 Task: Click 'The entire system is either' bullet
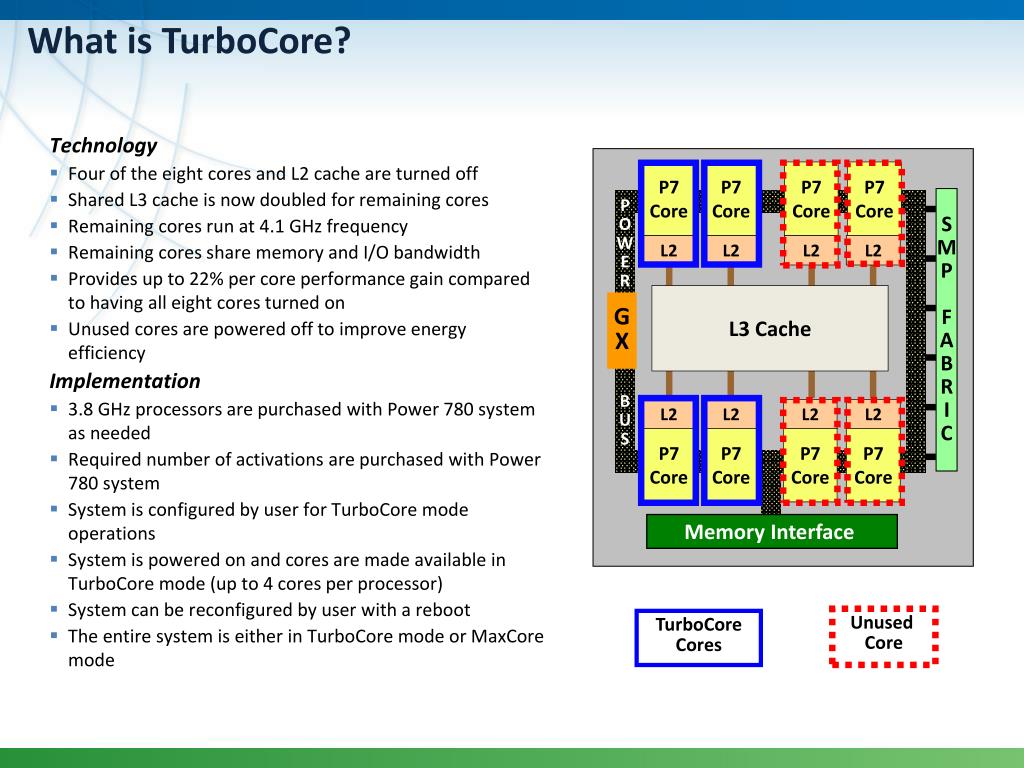306,648
